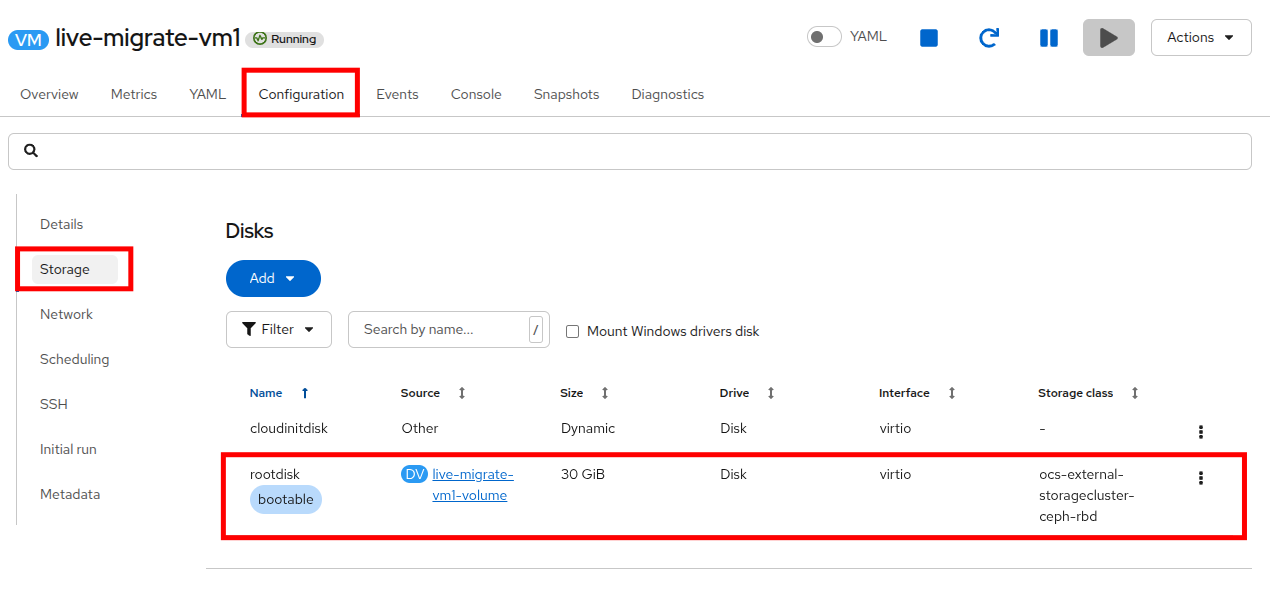Select Scheduling in the configuration sidebar
Viewport: 1270px width, 591px height.
[x=75, y=359]
